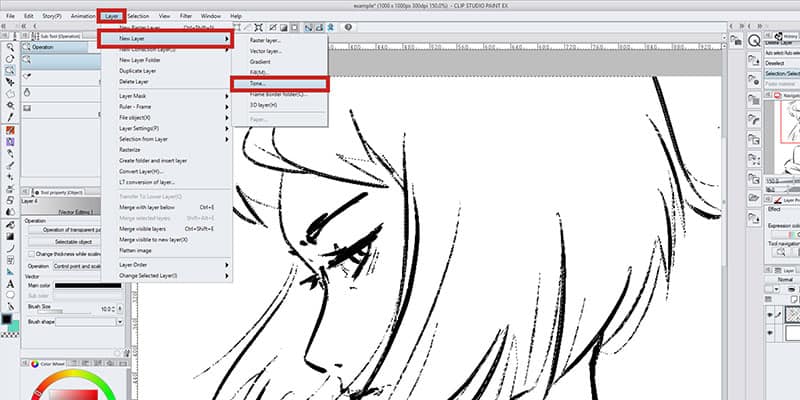Select the Airbrush tool

tap(10, 165)
